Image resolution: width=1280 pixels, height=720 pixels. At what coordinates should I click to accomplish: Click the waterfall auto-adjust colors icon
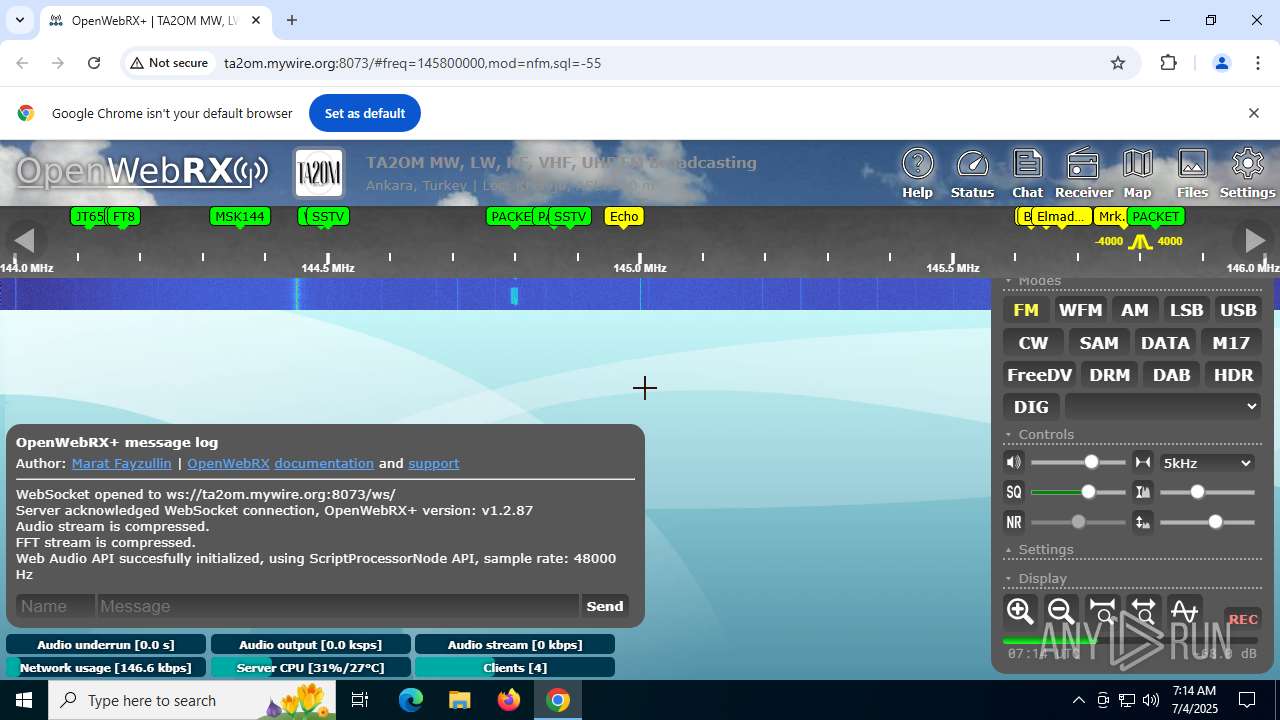point(1142,492)
